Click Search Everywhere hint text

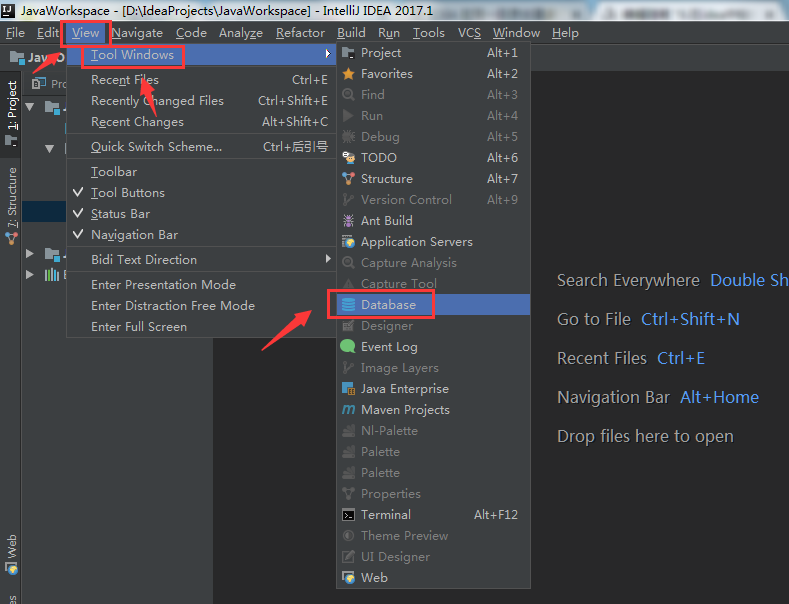628,280
